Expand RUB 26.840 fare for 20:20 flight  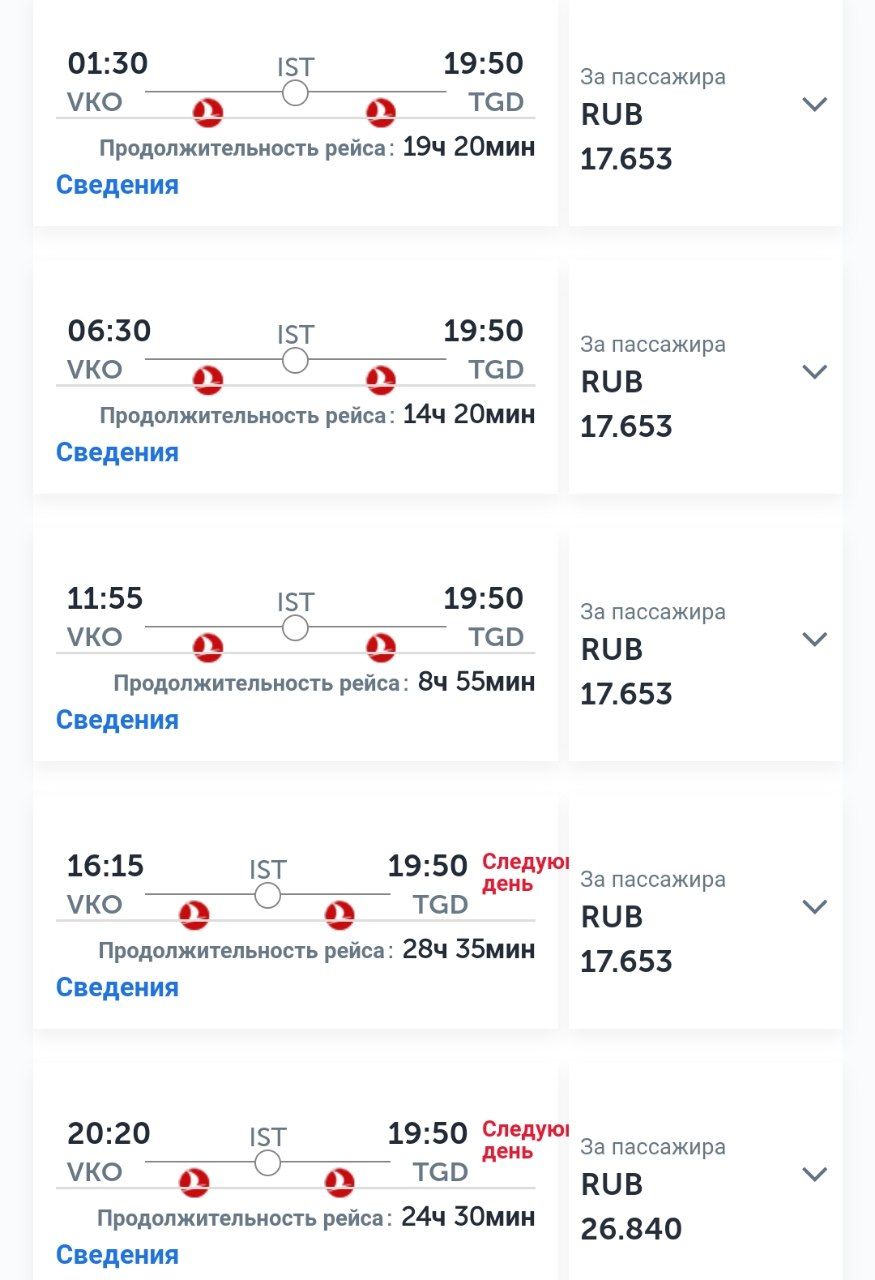coord(815,1174)
